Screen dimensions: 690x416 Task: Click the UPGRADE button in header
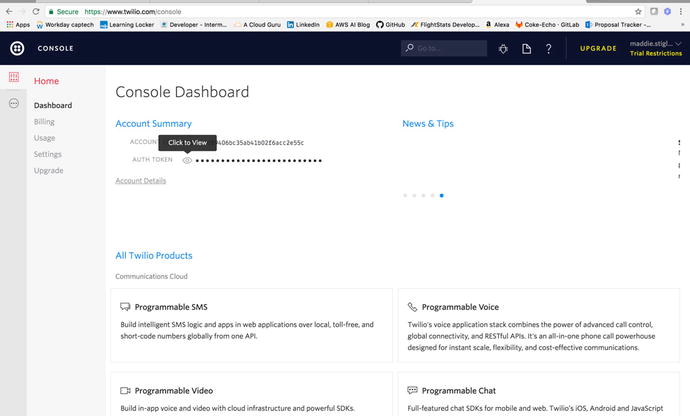(598, 48)
